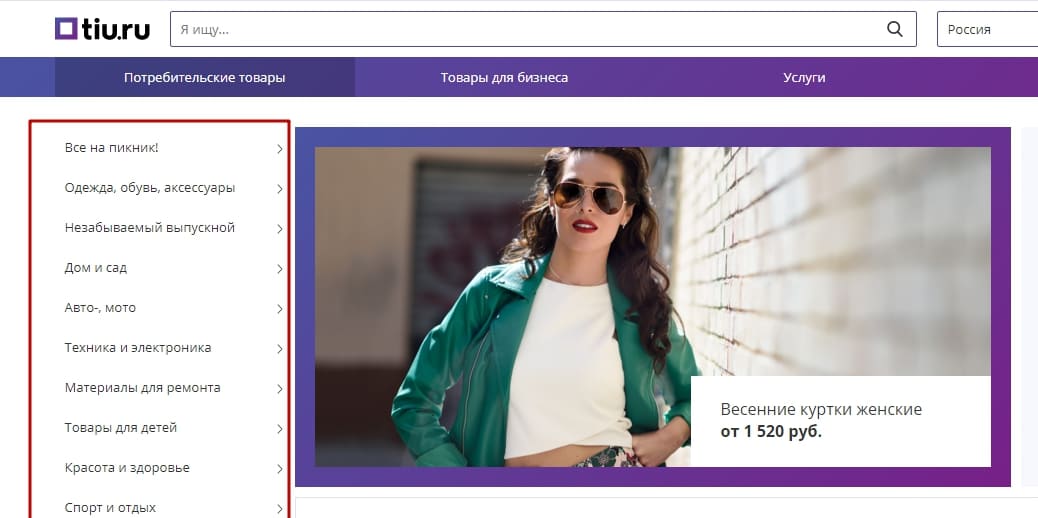Click the magnifying glass search icon

pyautogui.click(x=894, y=29)
